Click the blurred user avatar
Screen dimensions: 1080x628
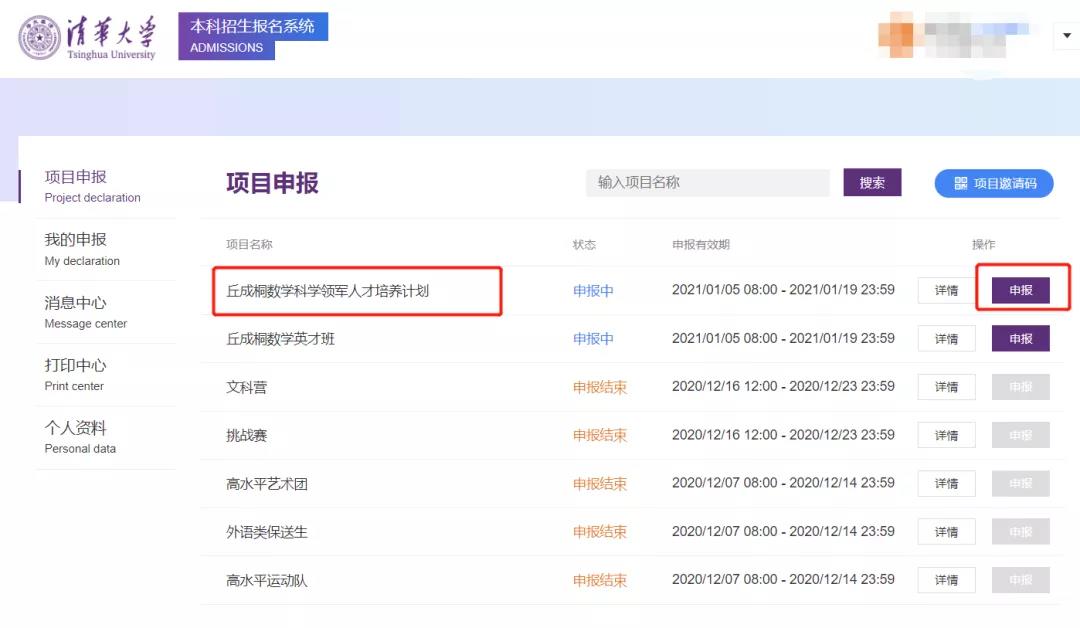click(895, 37)
